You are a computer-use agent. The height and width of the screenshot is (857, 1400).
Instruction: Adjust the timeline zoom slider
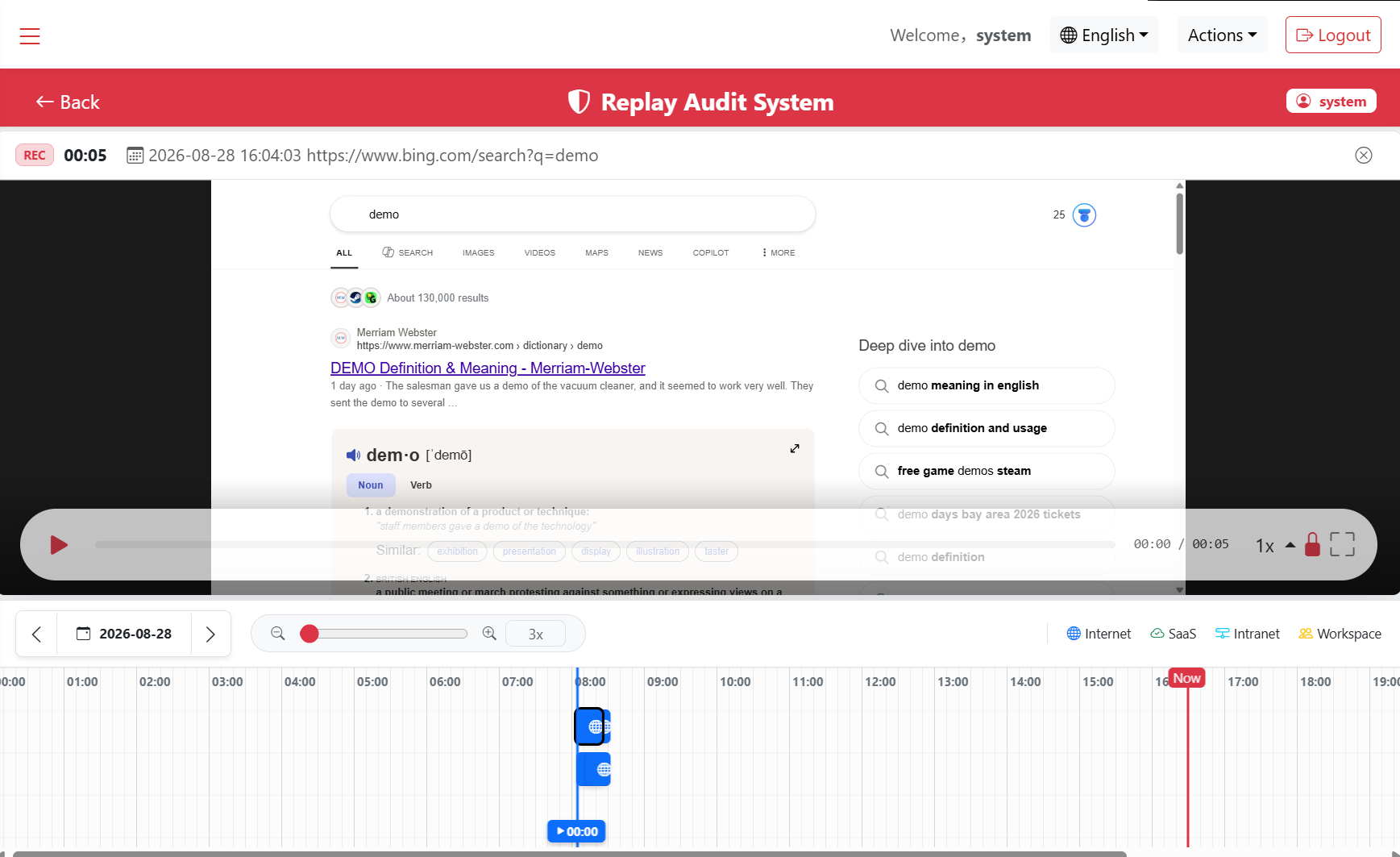[x=384, y=634]
